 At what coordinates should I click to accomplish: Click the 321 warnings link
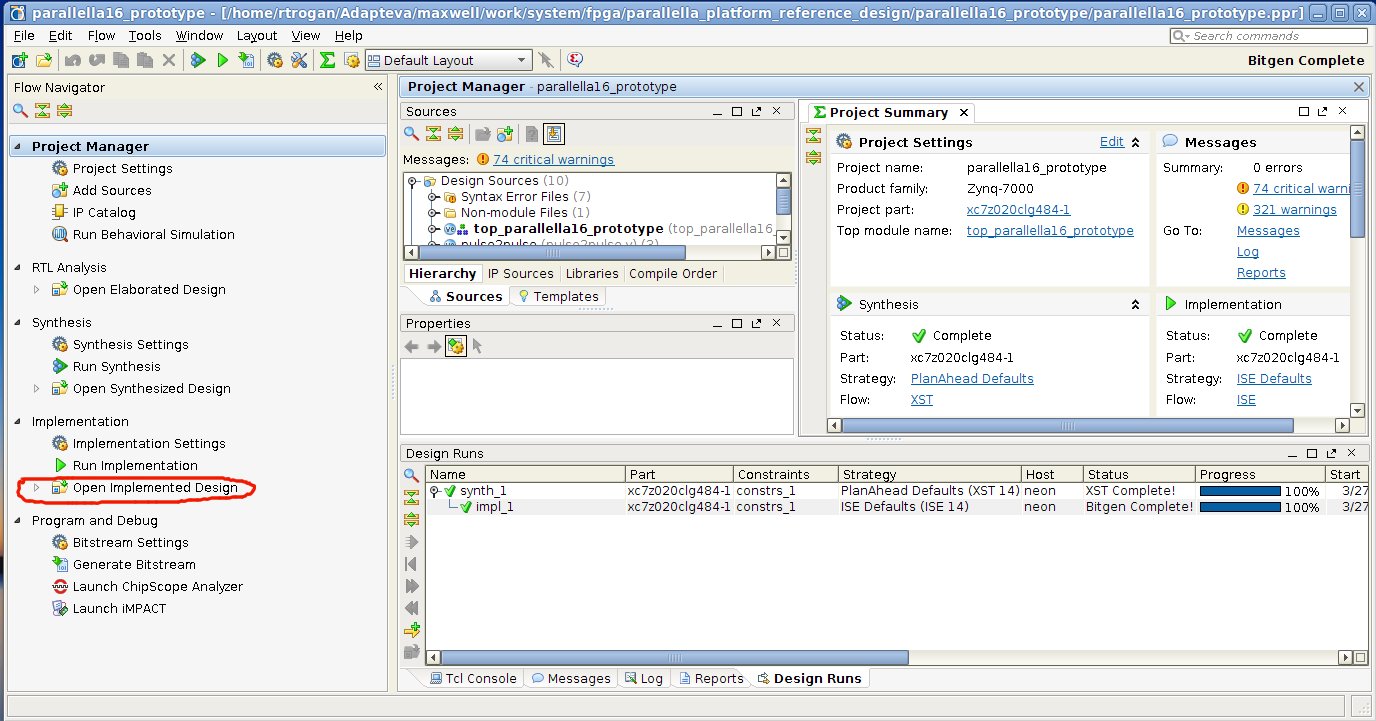click(x=1294, y=210)
